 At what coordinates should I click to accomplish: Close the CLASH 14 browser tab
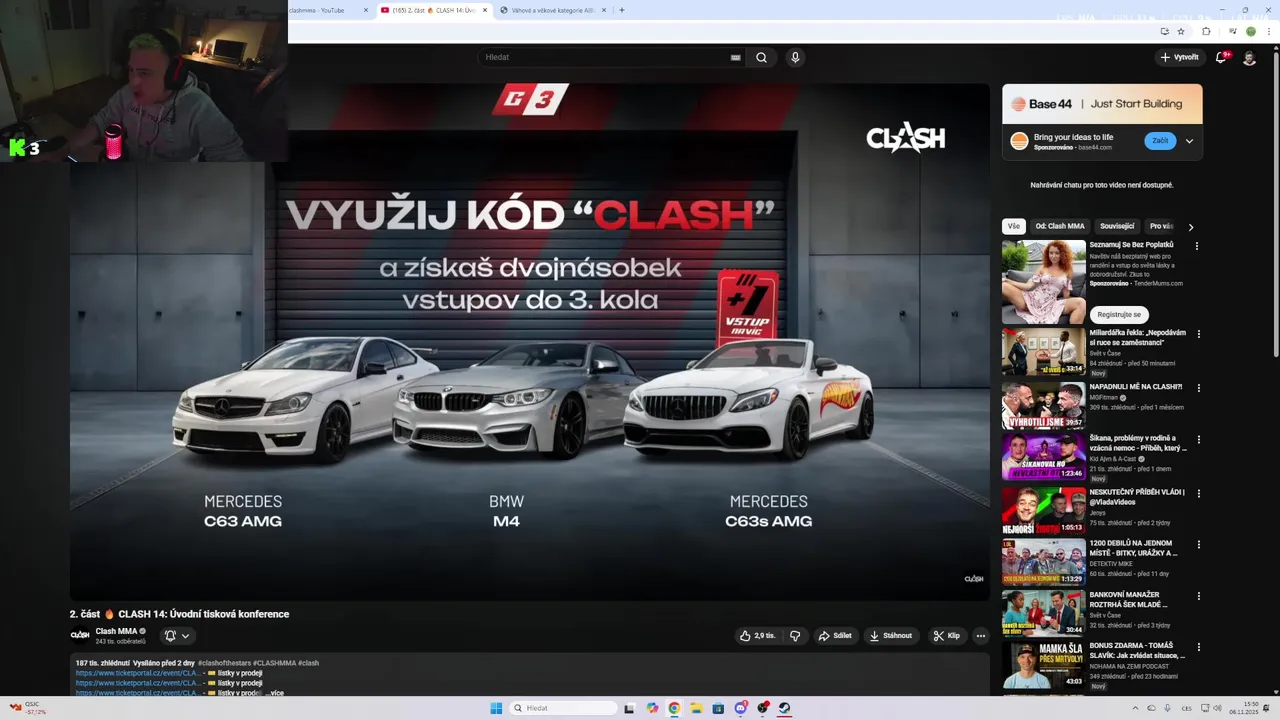click(x=486, y=10)
